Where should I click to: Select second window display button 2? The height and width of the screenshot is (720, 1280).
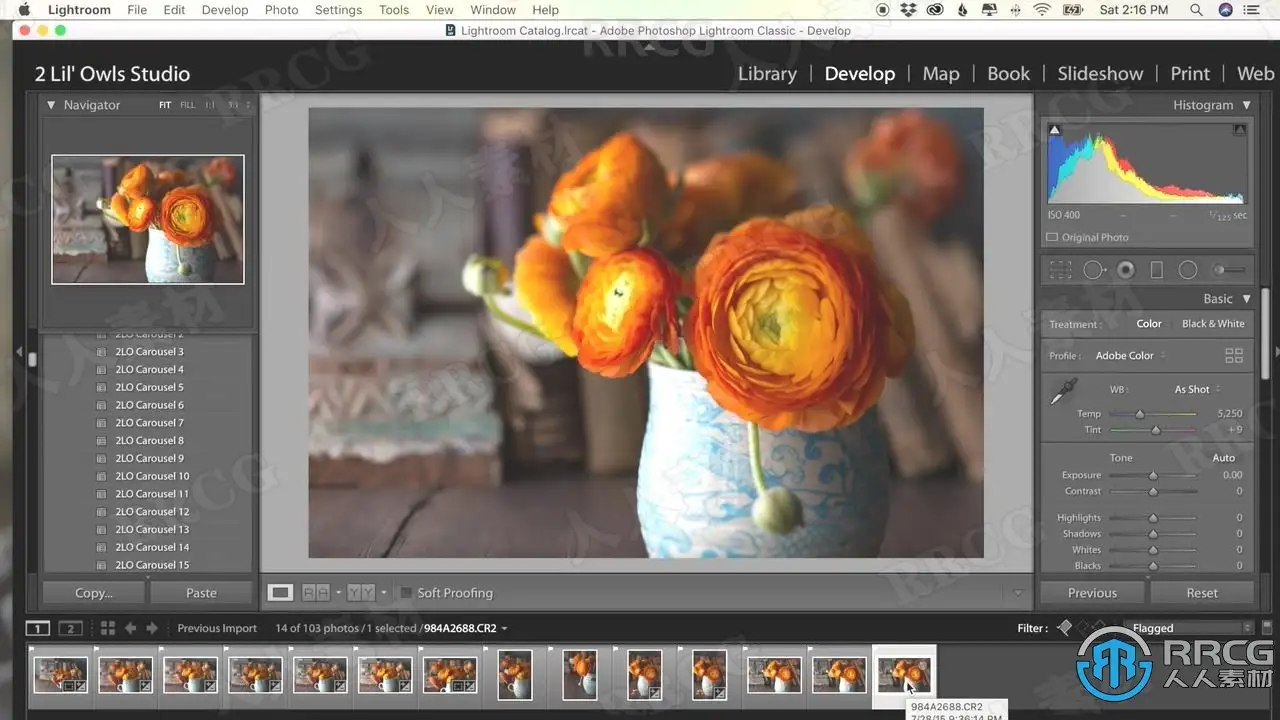(x=70, y=628)
